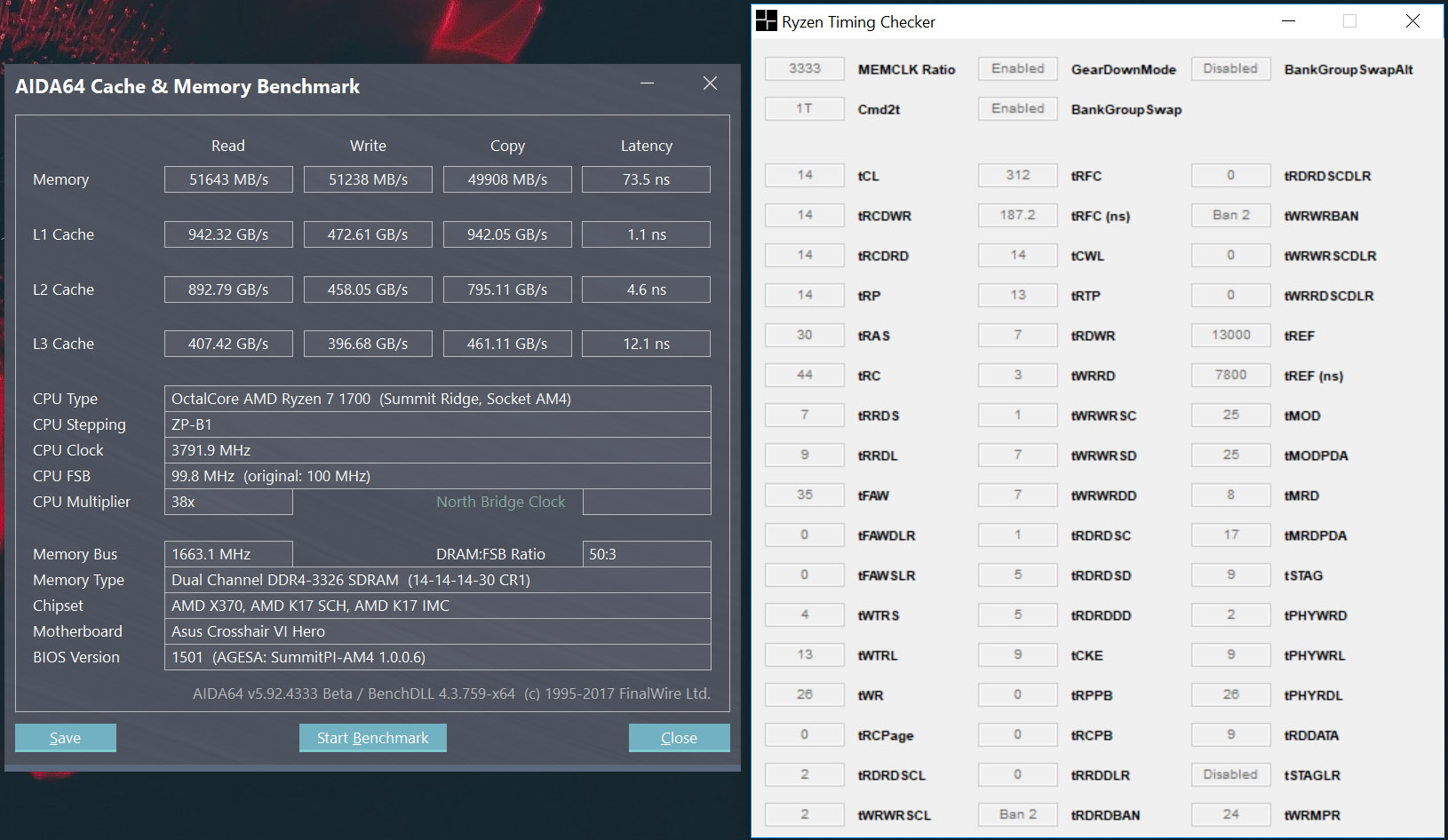Select the DRAM:FSB Ratio field 50:3
Image resolution: width=1448 pixels, height=840 pixels.
(x=647, y=554)
